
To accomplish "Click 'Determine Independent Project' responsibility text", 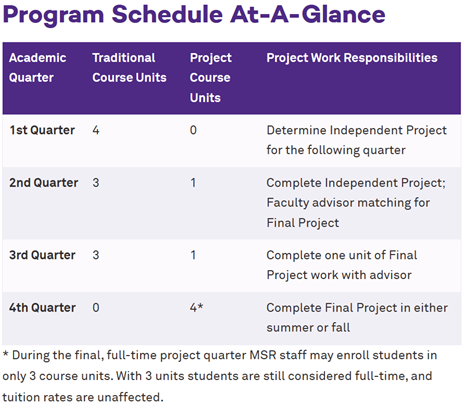I will coord(356,130).
